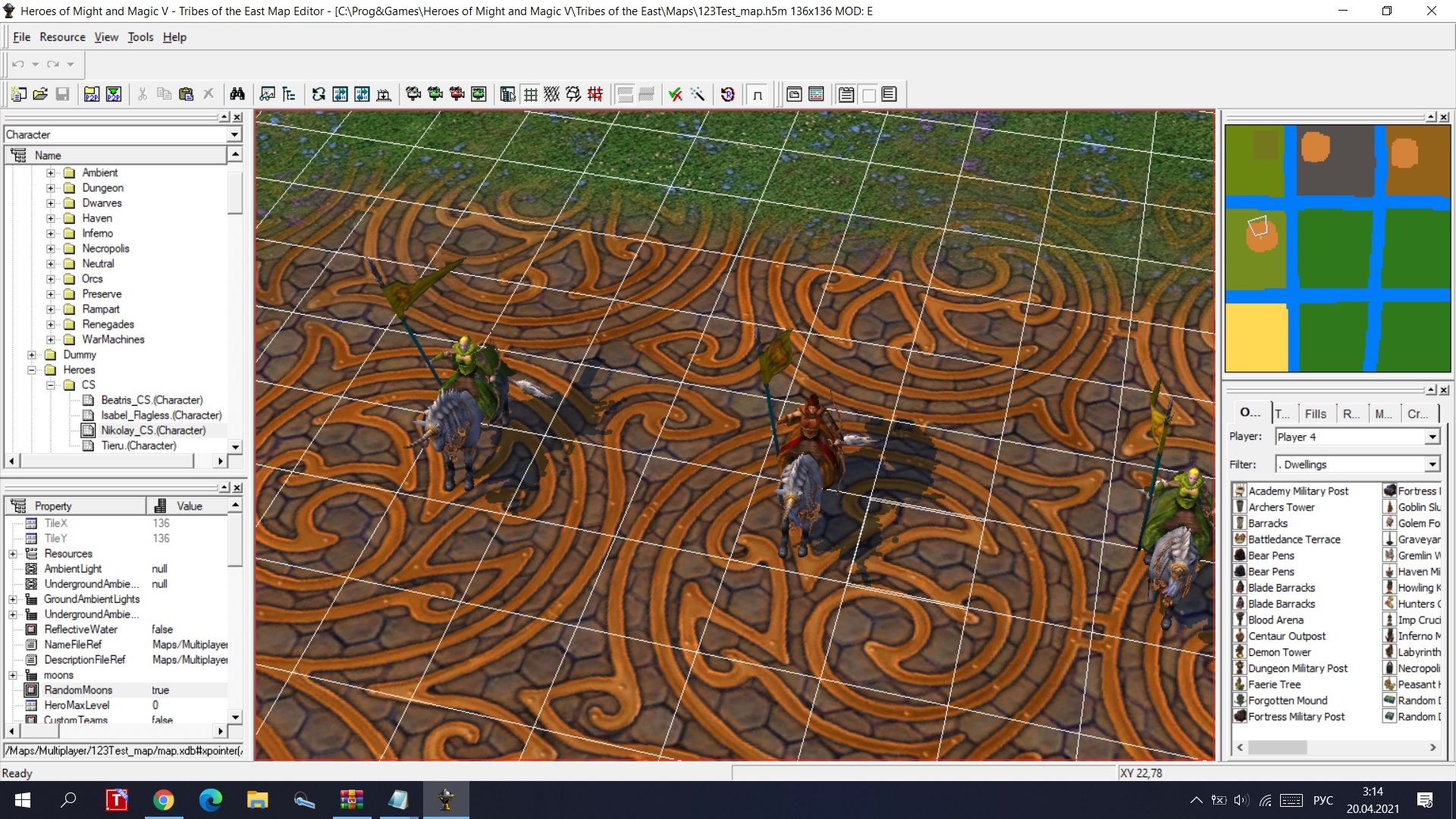The width and height of the screenshot is (1456, 819).
Task: Click the green and red check validation icon
Action: click(x=675, y=94)
